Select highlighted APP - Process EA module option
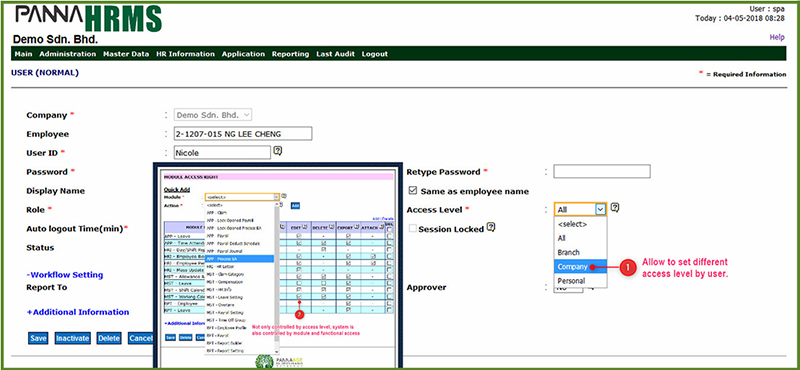800x370 pixels. pyautogui.click(x=240, y=259)
